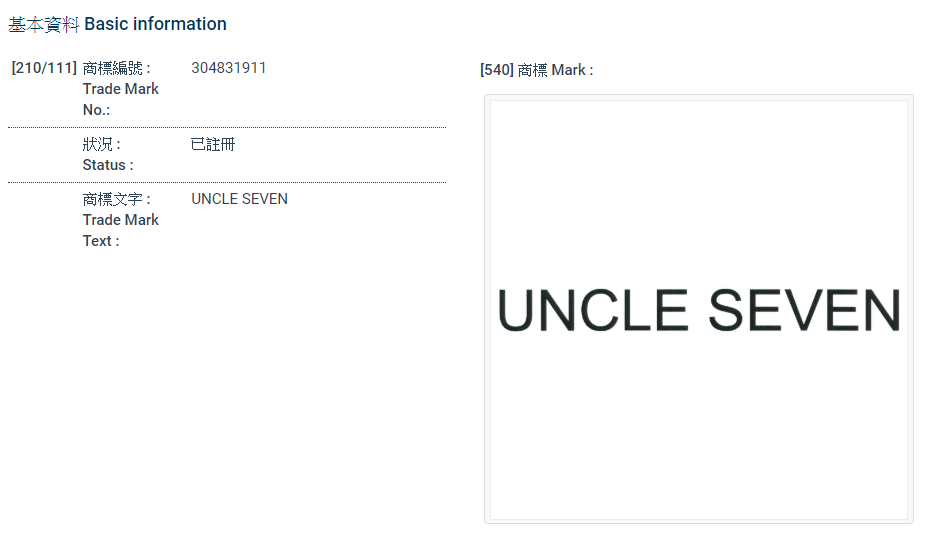Click the 商標文字 field label
The height and width of the screenshot is (554, 929).
point(116,199)
